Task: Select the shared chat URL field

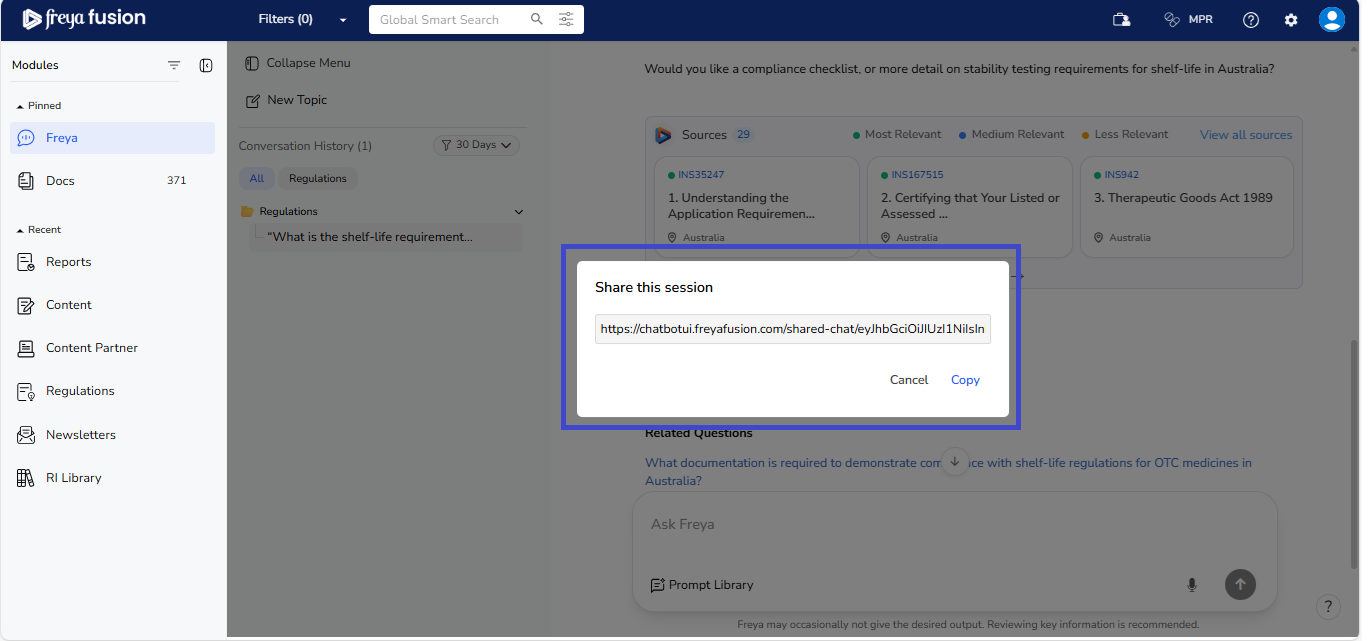Action: 792,329
